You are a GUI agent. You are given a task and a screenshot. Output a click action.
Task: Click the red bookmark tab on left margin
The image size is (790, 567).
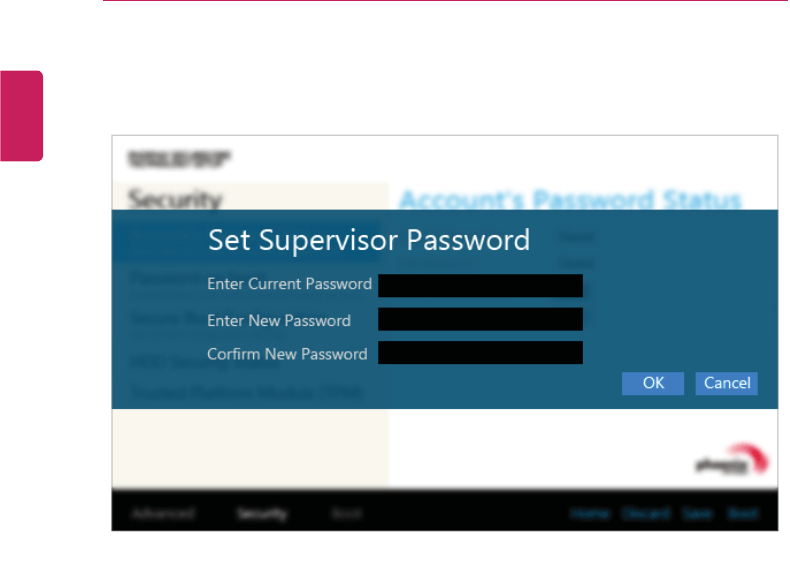point(21,115)
